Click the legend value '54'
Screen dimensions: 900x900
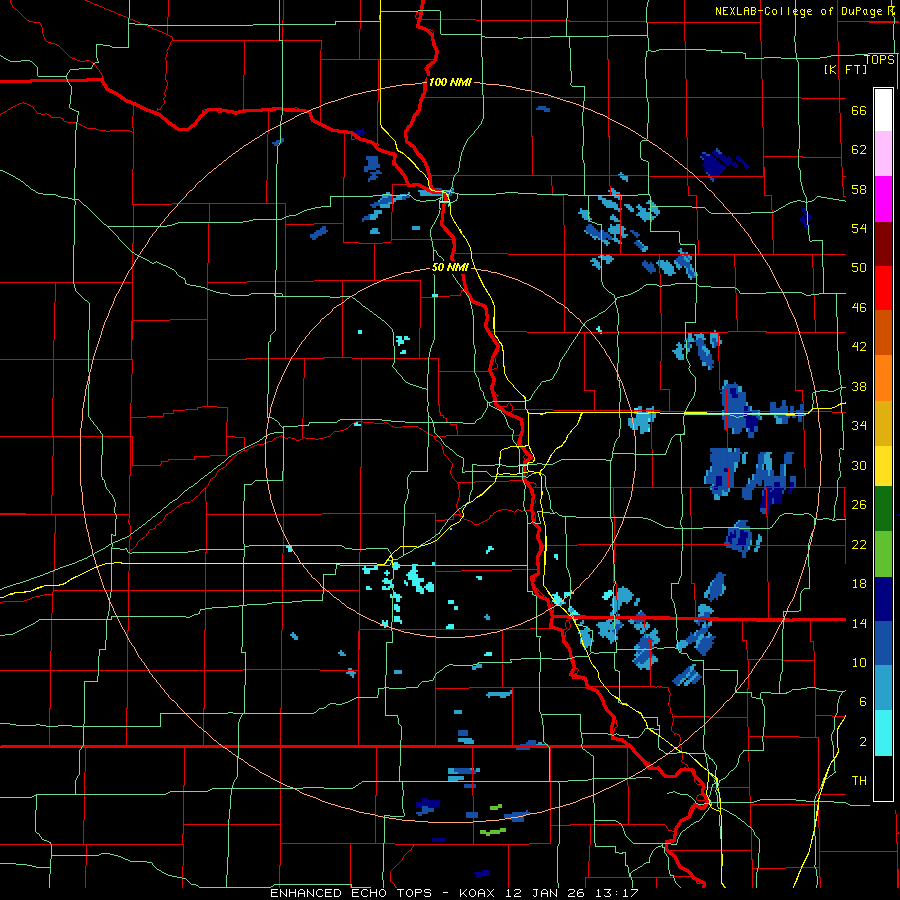pos(859,228)
